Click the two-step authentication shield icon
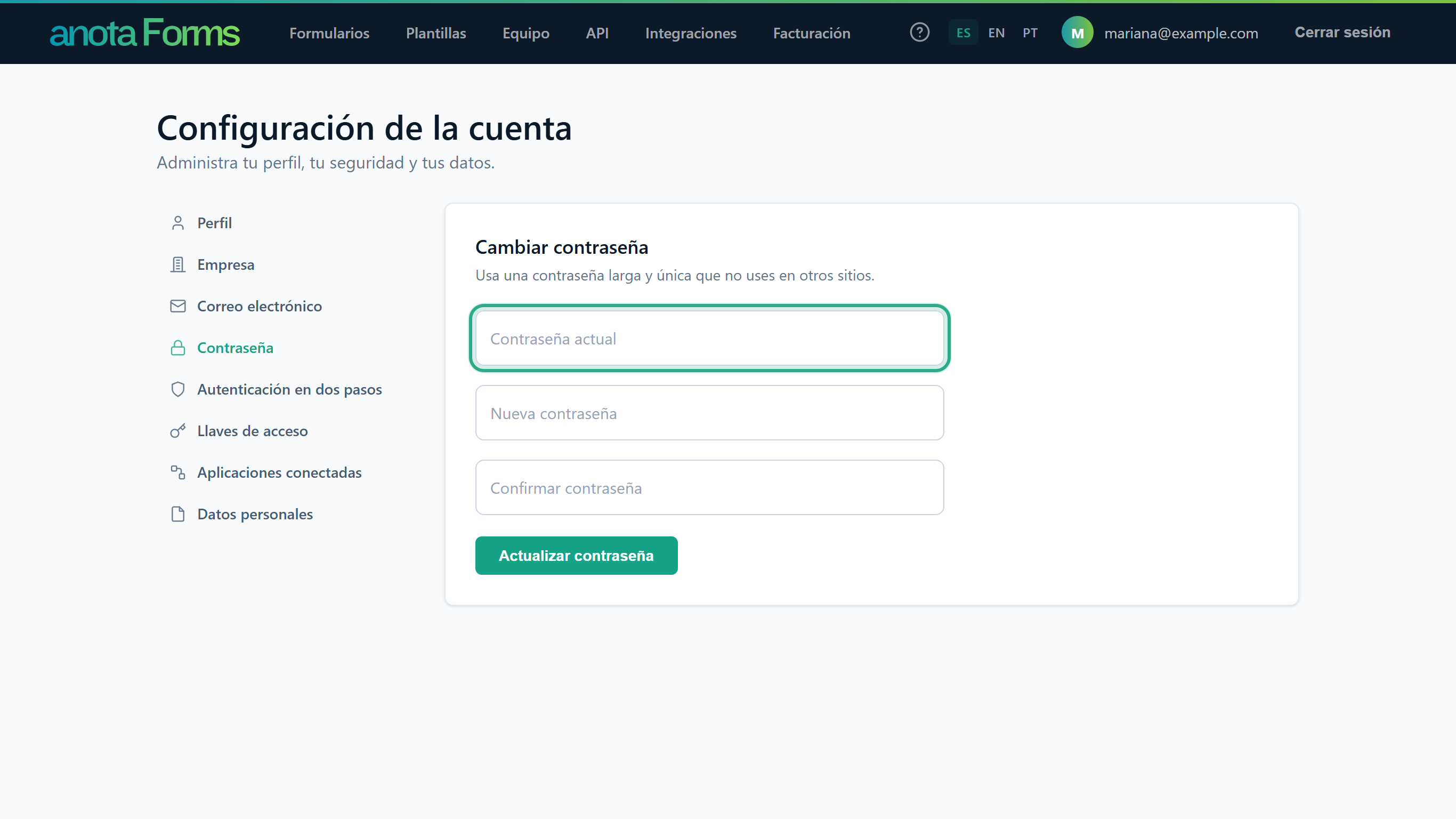This screenshot has height=819, width=1456. pyautogui.click(x=177, y=389)
